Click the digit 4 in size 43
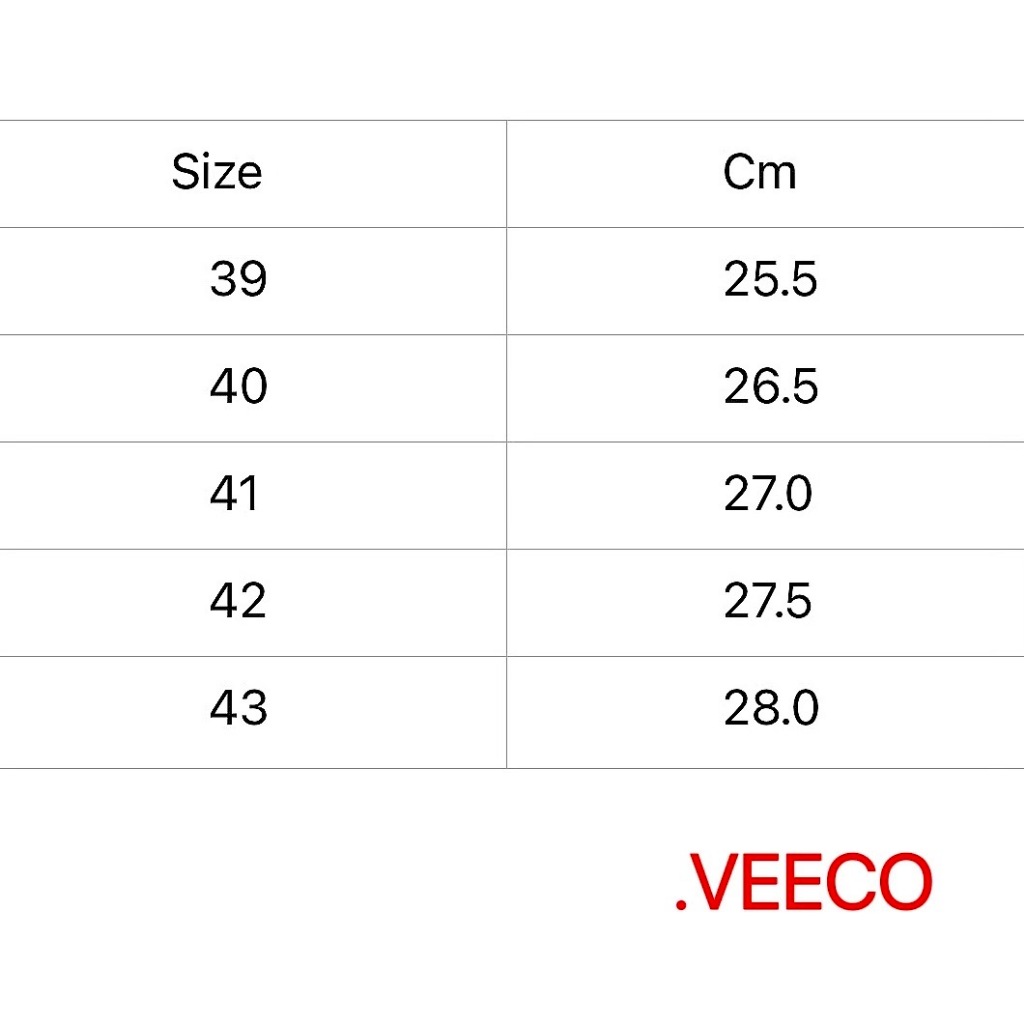Image resolution: width=1024 pixels, height=1024 pixels. 223,708
